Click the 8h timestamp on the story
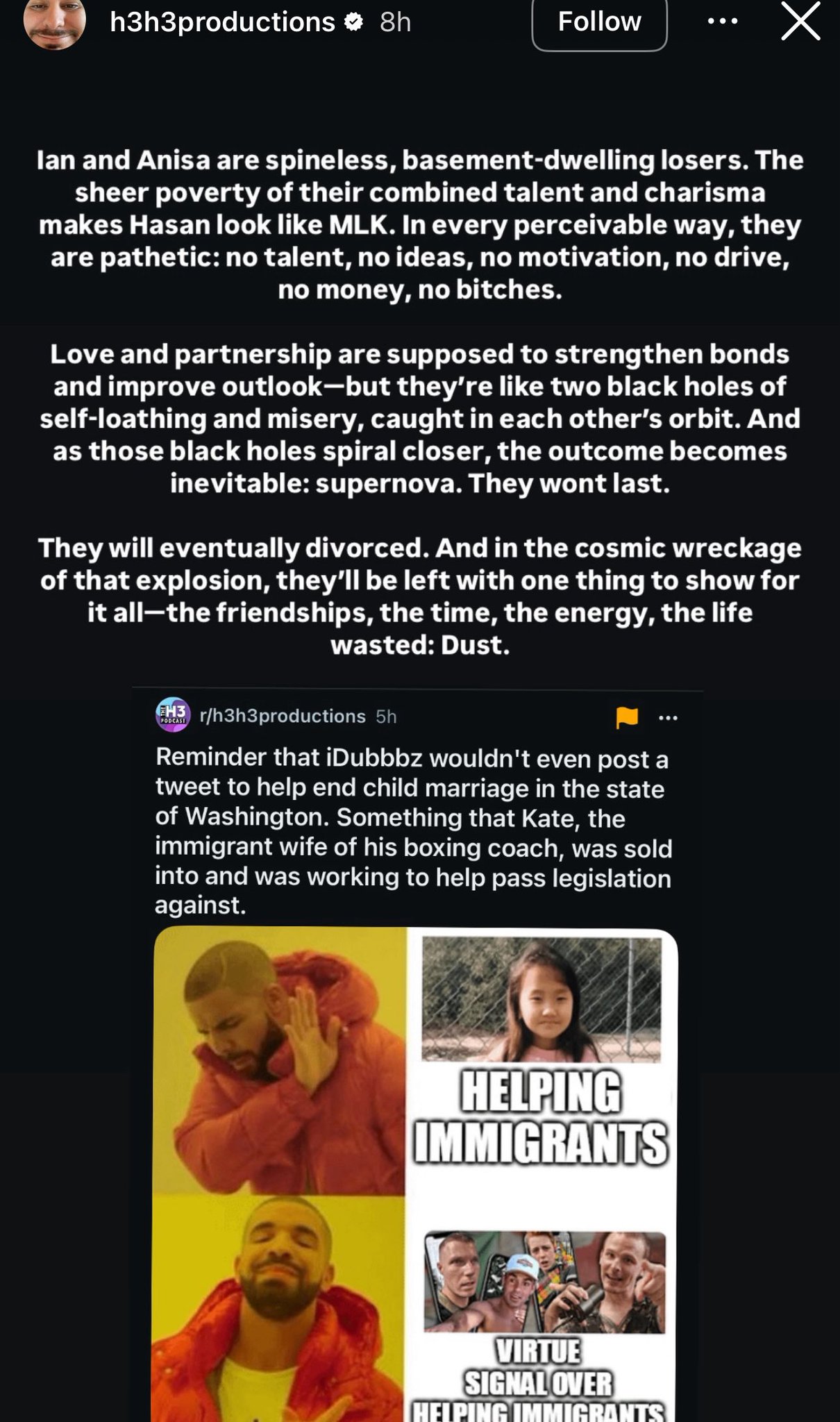 click(x=396, y=22)
